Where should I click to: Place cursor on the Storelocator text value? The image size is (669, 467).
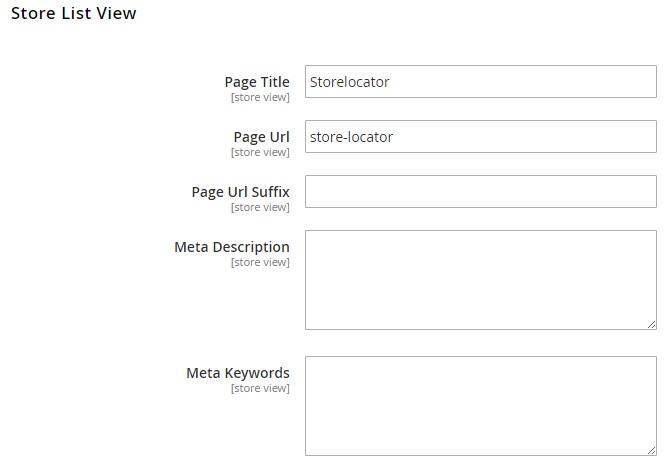[350, 82]
